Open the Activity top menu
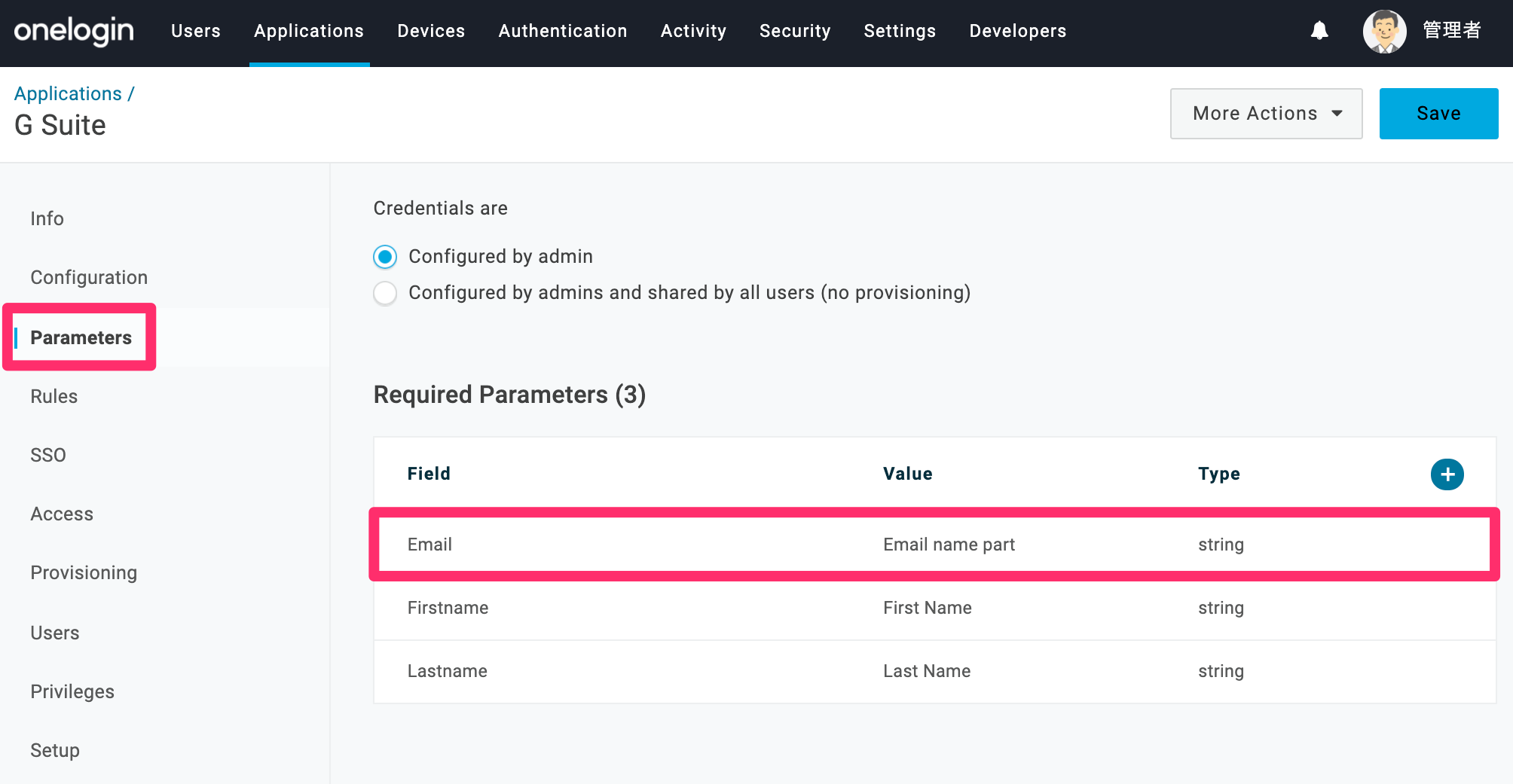 click(693, 31)
